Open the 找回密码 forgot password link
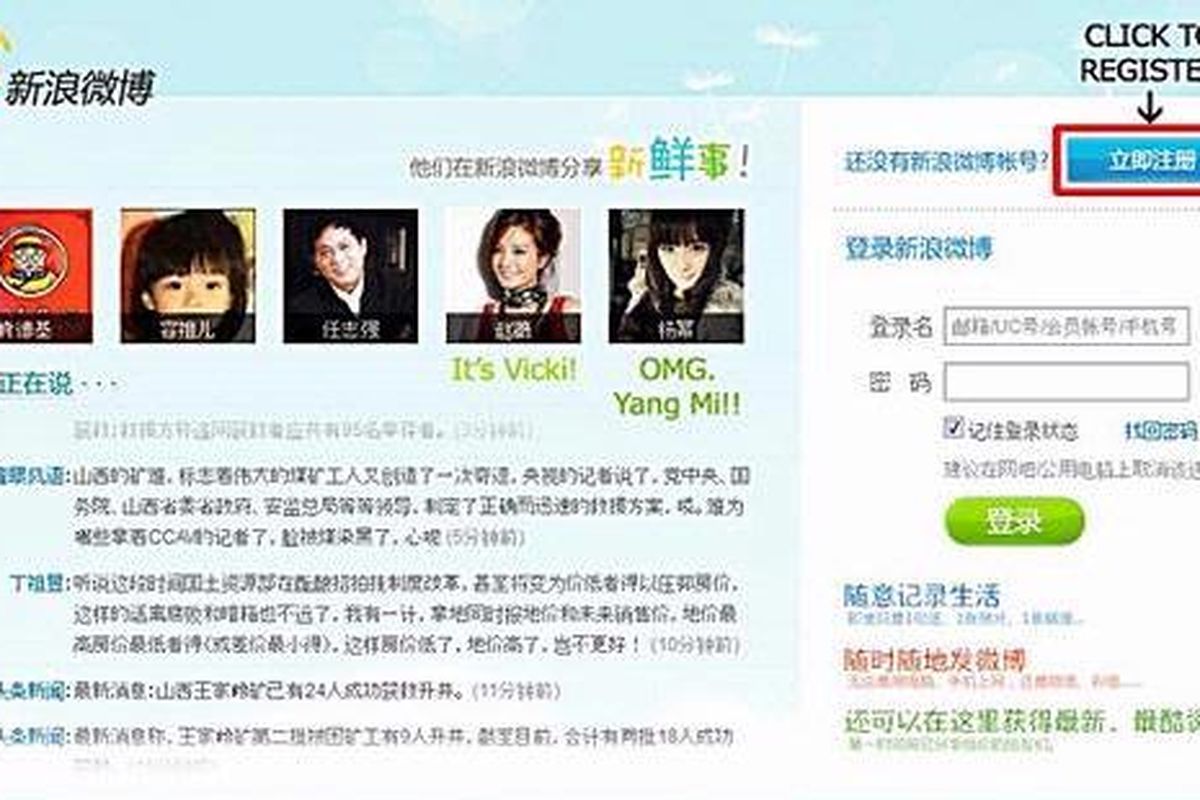Screen dimensions: 1200x800 tap(1162, 430)
